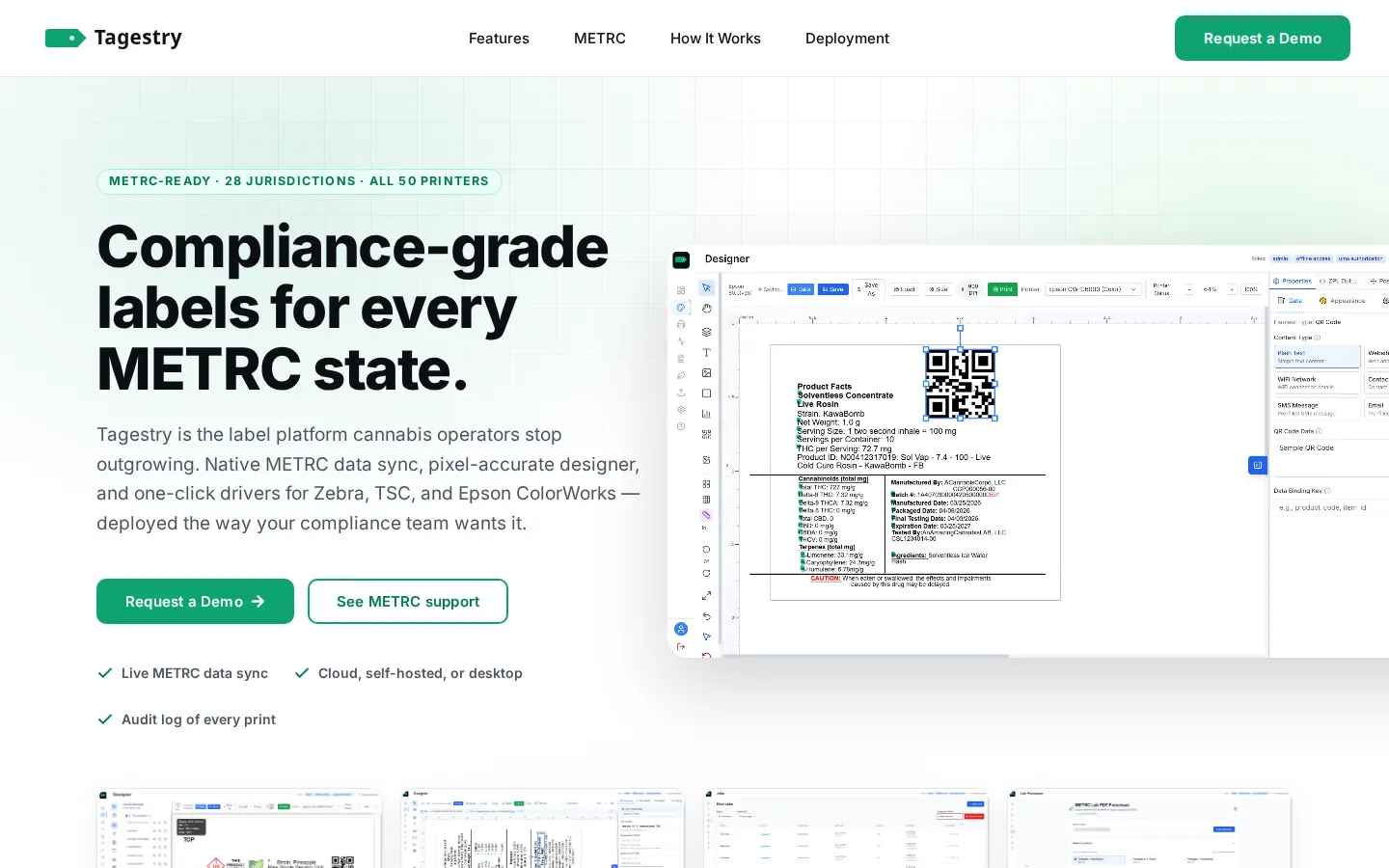The width and height of the screenshot is (1389, 868).
Task: Click the zoom out minus button
Action: tap(1189, 289)
